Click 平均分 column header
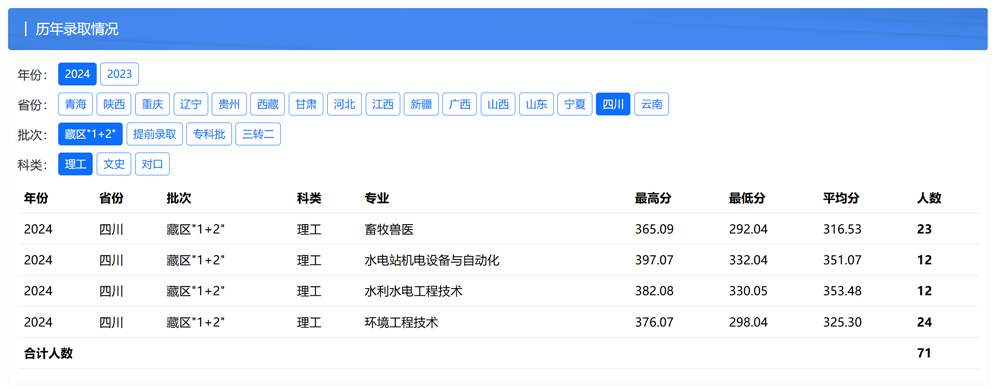 (x=841, y=198)
